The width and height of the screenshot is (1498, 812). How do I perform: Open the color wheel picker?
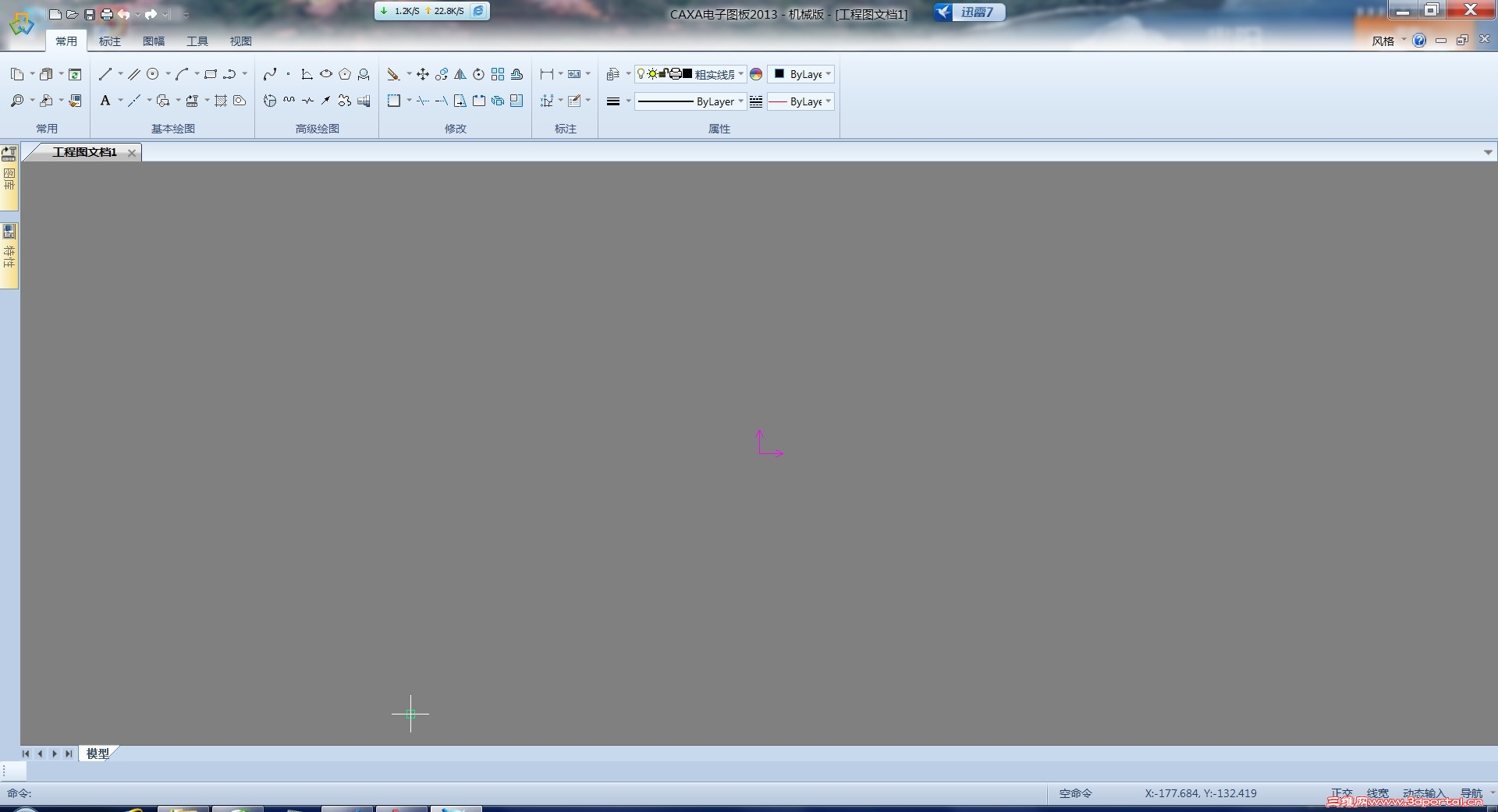tap(756, 74)
